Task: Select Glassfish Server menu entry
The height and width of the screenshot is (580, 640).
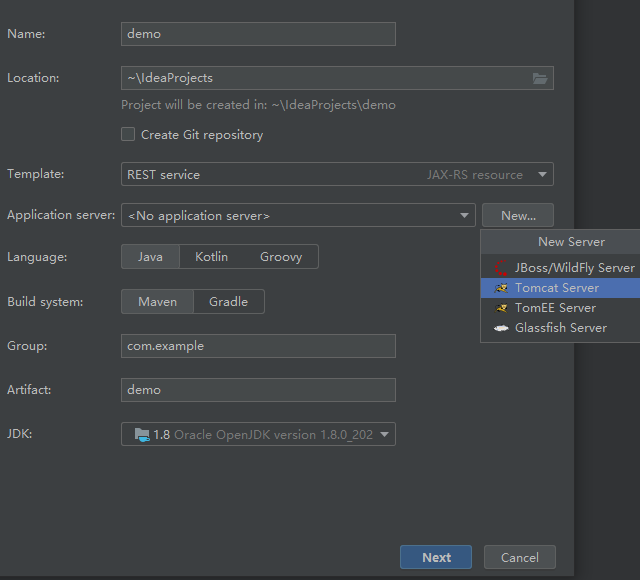Action: (x=560, y=328)
